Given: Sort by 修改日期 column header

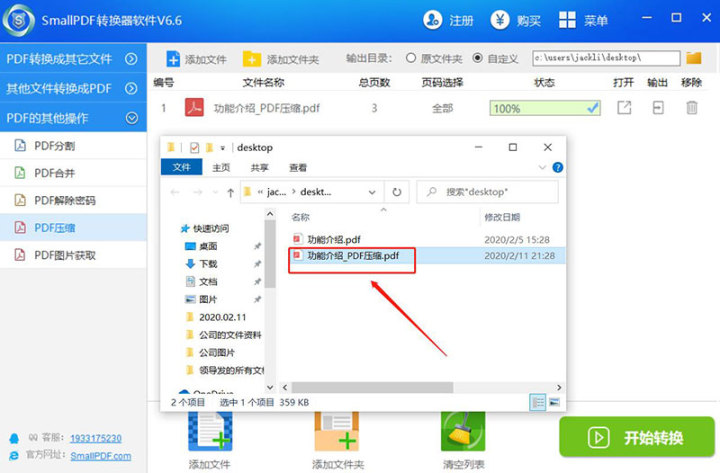Looking at the screenshot, I should (502, 217).
